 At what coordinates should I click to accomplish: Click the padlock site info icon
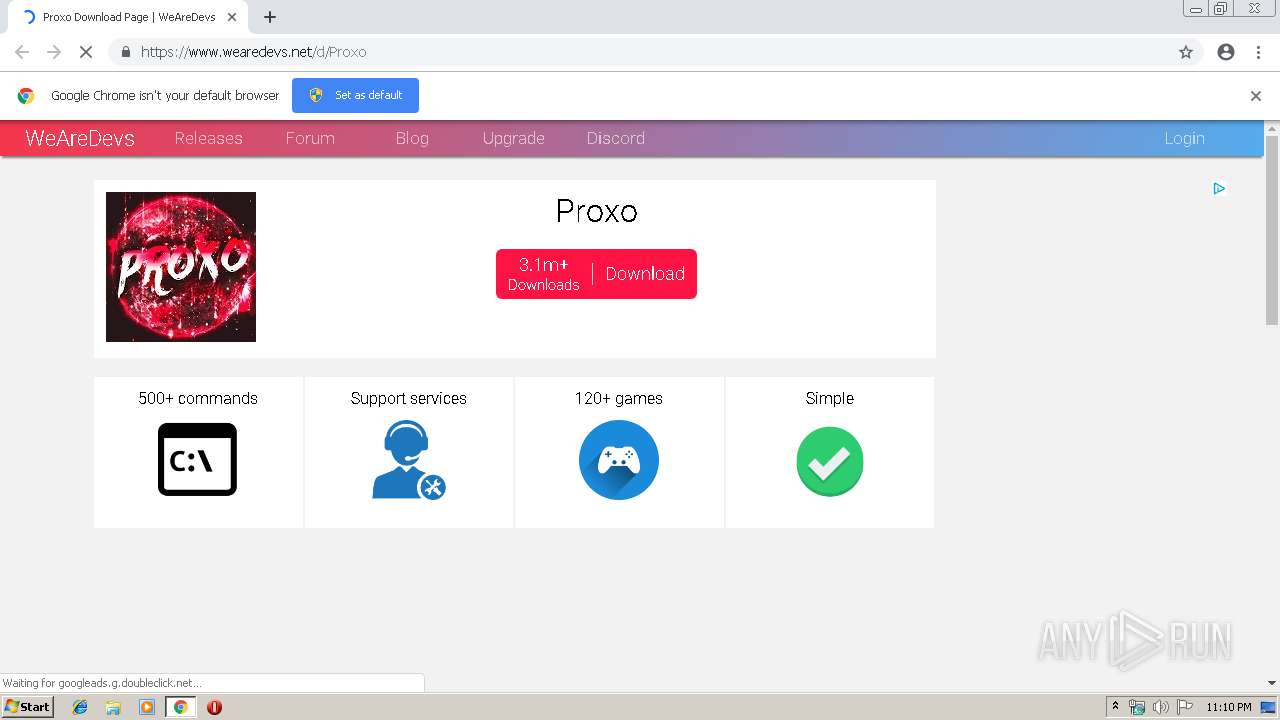[x=125, y=52]
